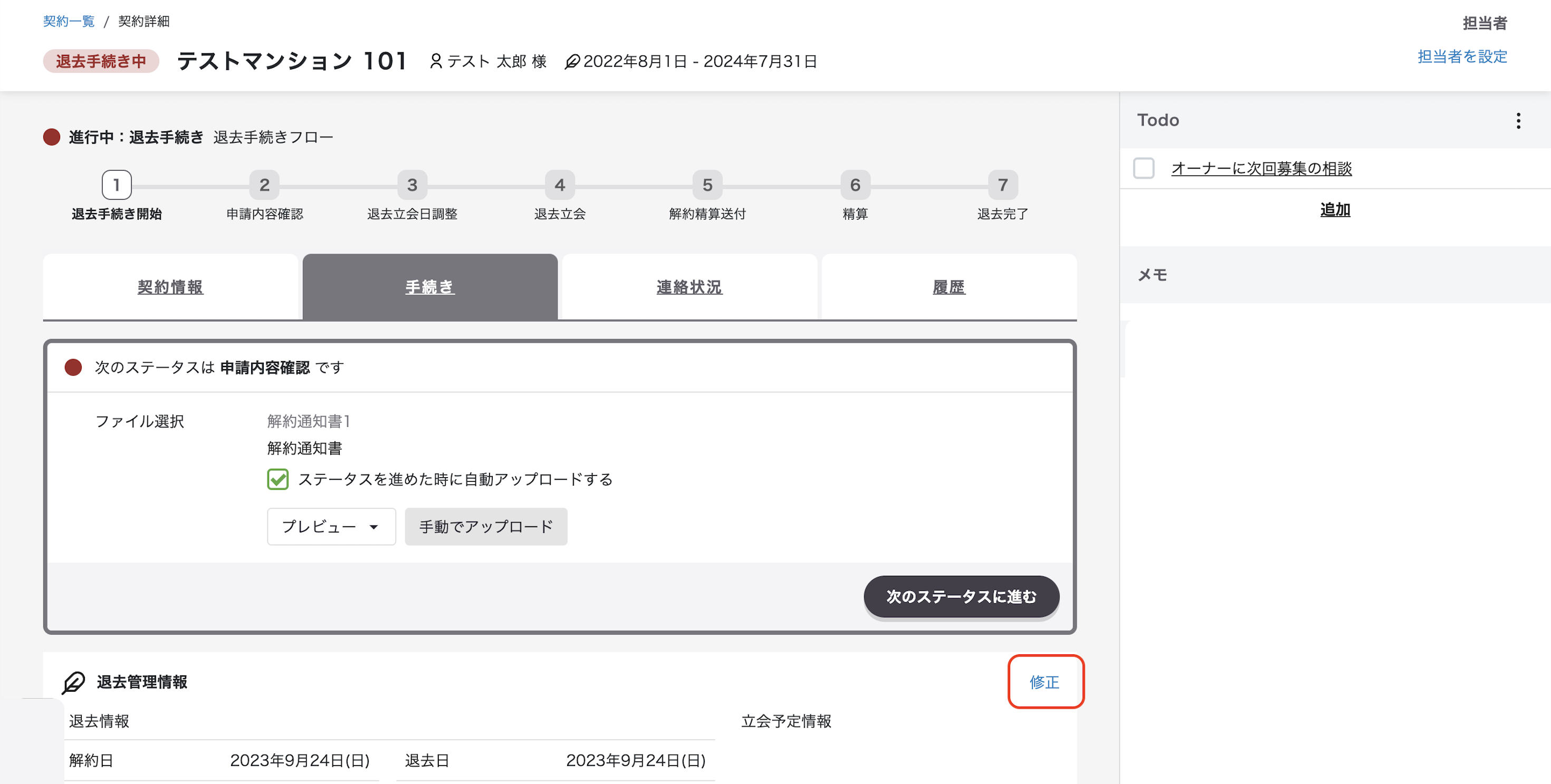Click the 修正 link for 退去管理情報
This screenshot has height=784, width=1551.
point(1045,682)
